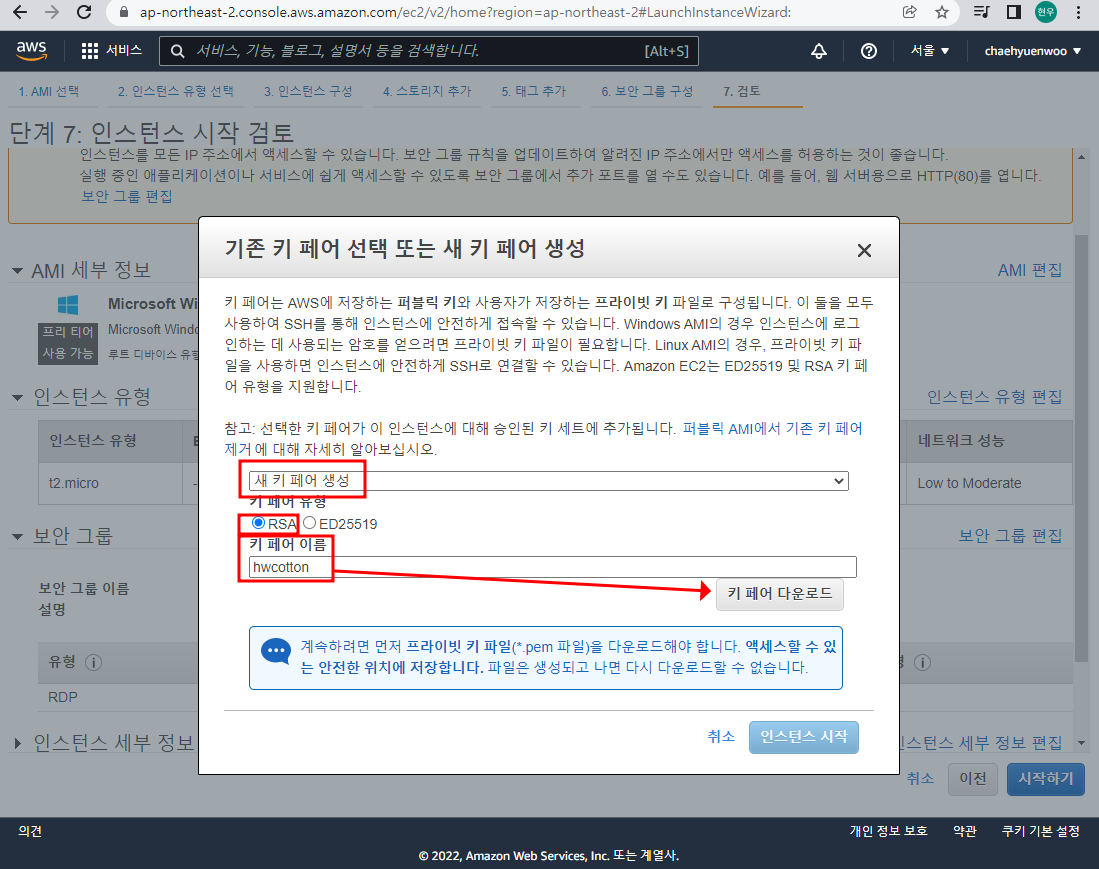Click the 인스턴스 시작 button in dialog
The image size is (1099, 869).
point(803,737)
